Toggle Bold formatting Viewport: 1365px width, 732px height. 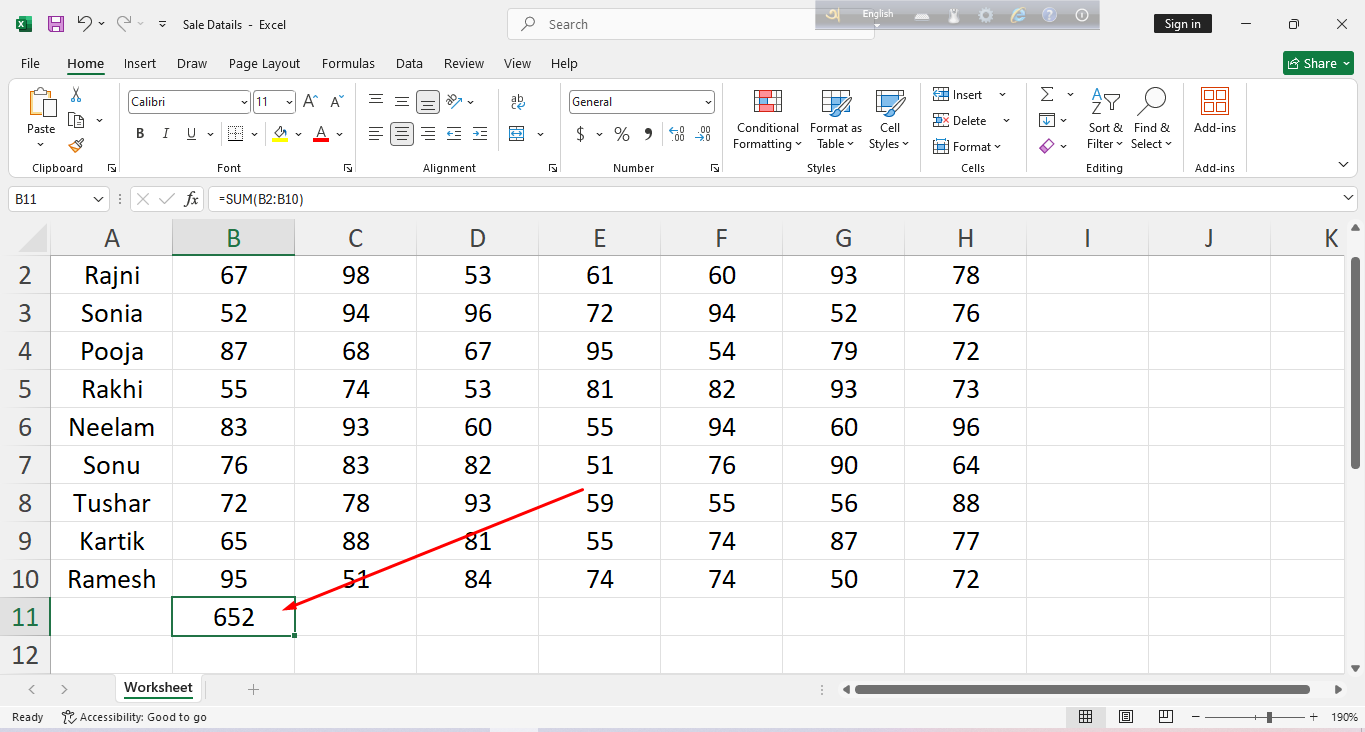point(140,134)
